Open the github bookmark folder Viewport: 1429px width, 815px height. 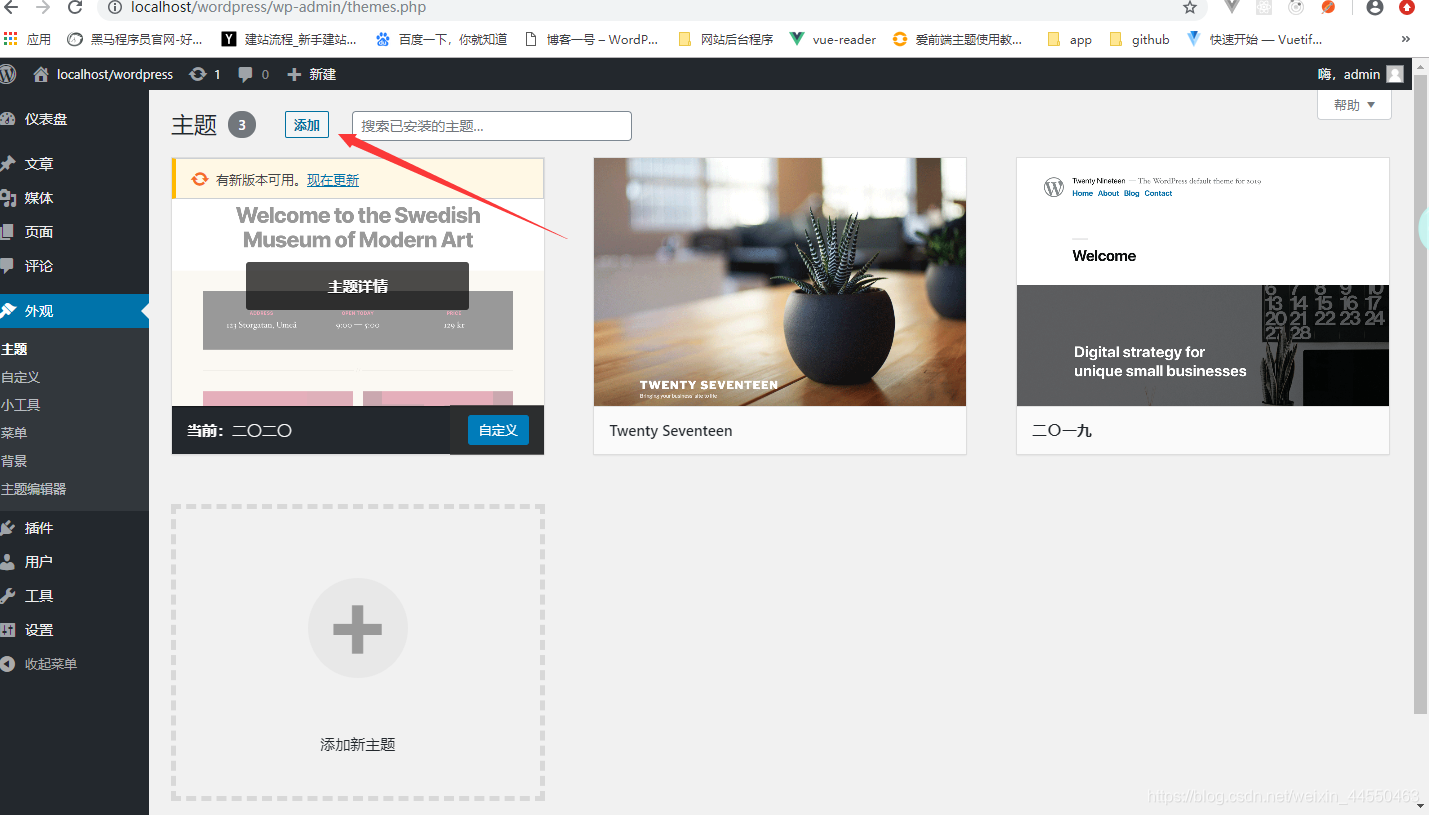1139,40
